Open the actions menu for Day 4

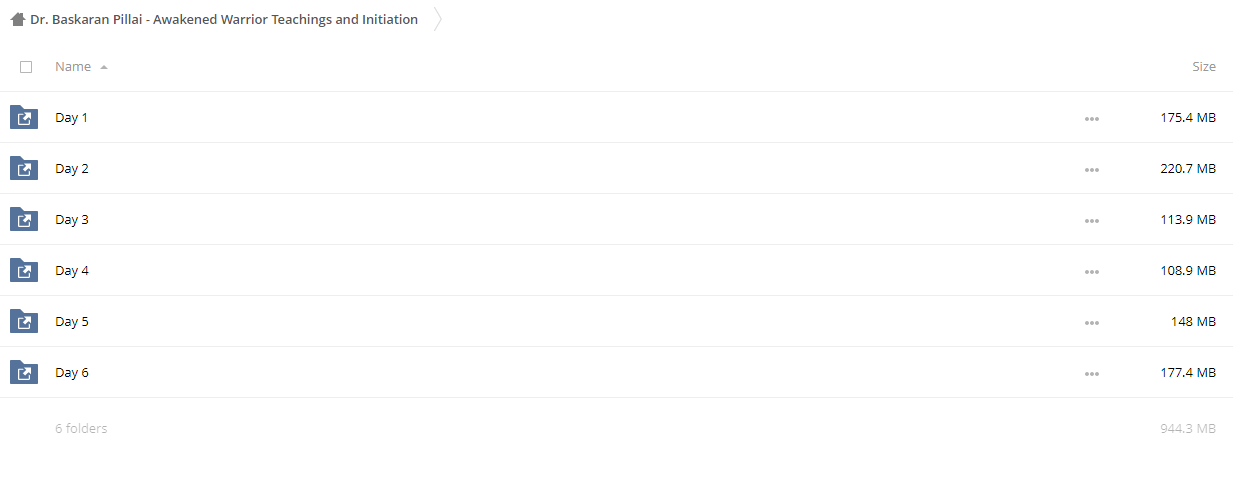coord(1091,272)
